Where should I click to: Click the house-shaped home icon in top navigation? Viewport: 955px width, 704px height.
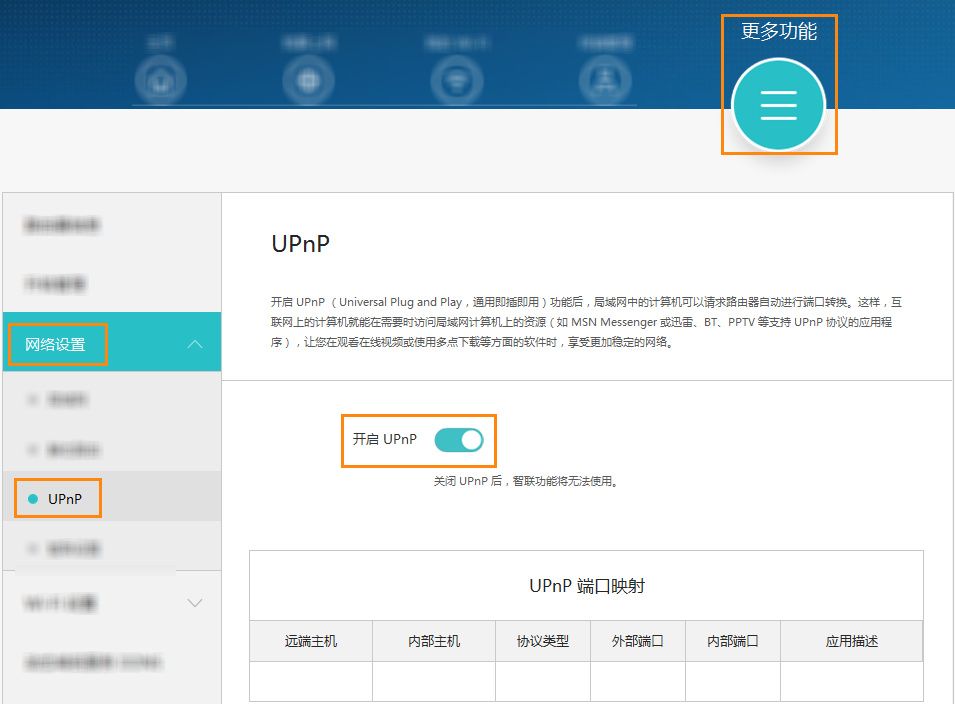160,81
